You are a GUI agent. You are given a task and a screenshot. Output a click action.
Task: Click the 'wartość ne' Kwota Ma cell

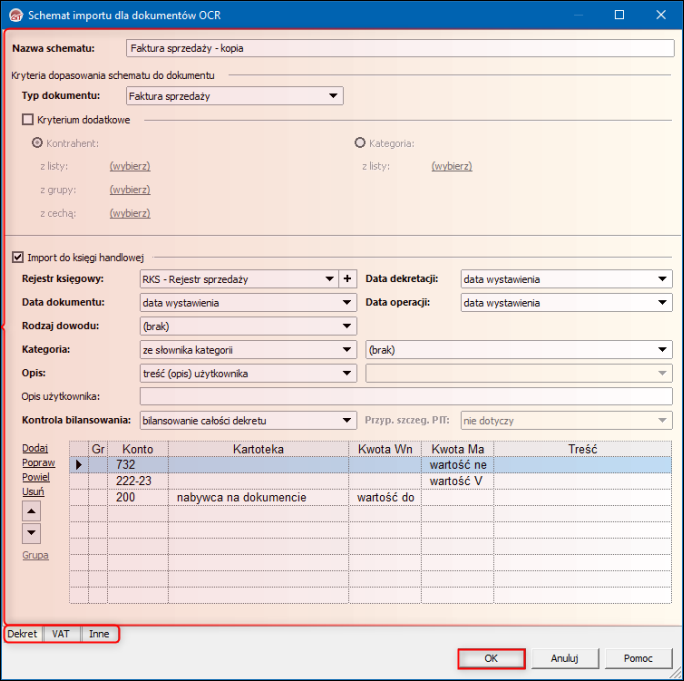[458, 465]
